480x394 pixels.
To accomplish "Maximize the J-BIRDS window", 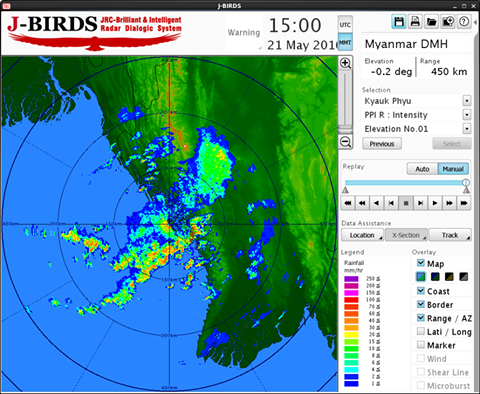I will 464,6.
